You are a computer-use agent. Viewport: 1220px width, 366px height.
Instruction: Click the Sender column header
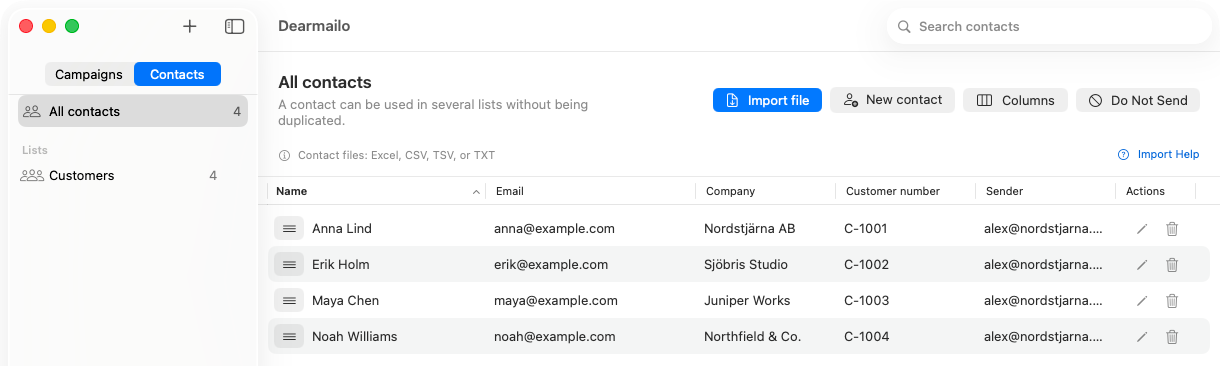tap(1045, 191)
